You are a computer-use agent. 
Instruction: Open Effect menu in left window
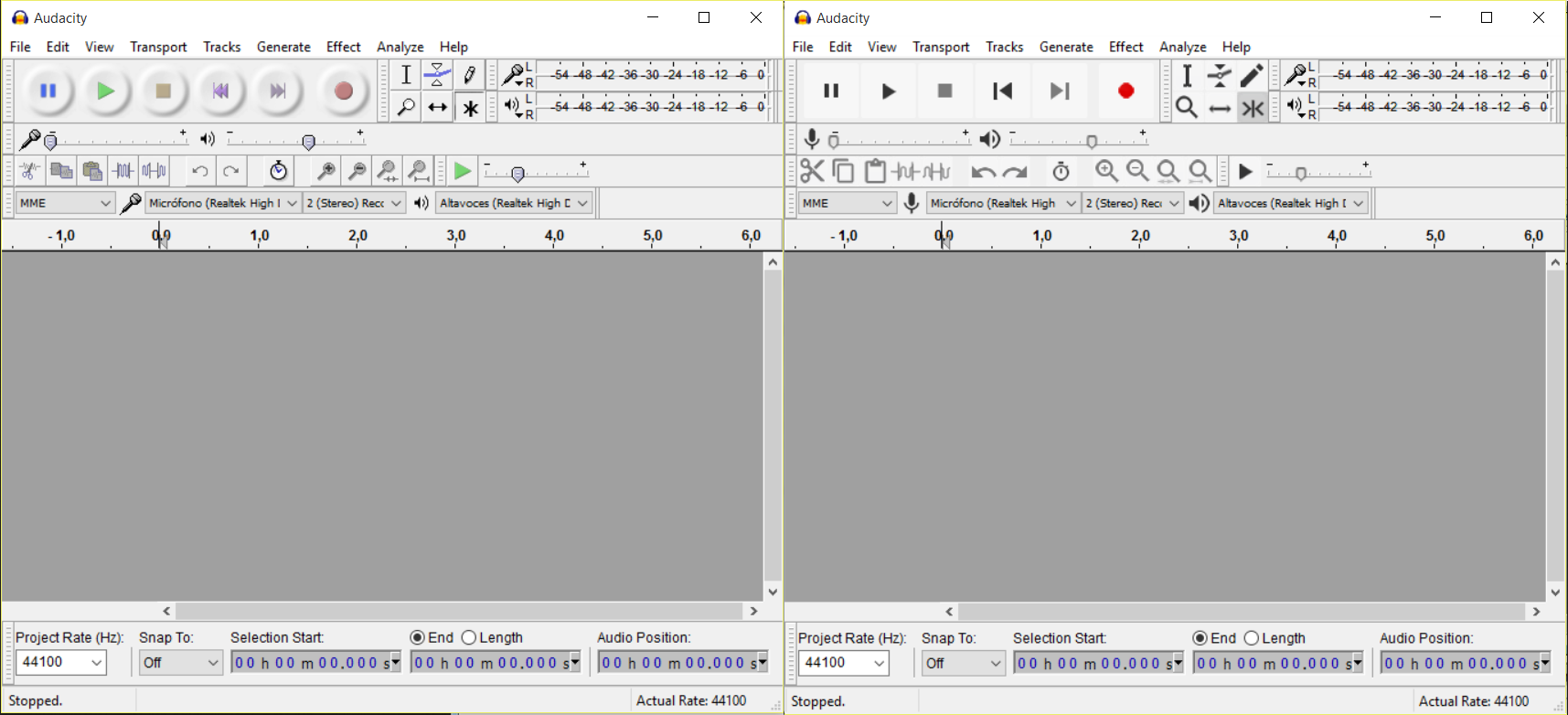coord(344,47)
